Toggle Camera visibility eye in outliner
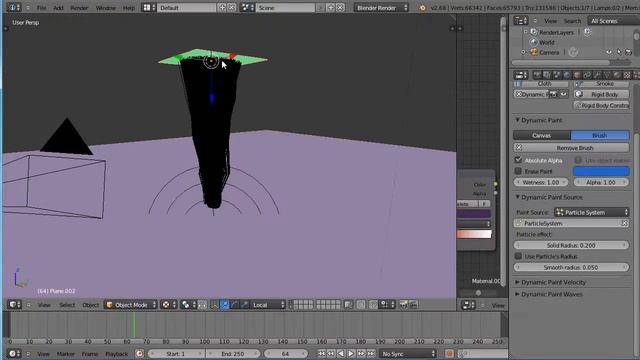The width and height of the screenshot is (640, 360). [x=609, y=52]
